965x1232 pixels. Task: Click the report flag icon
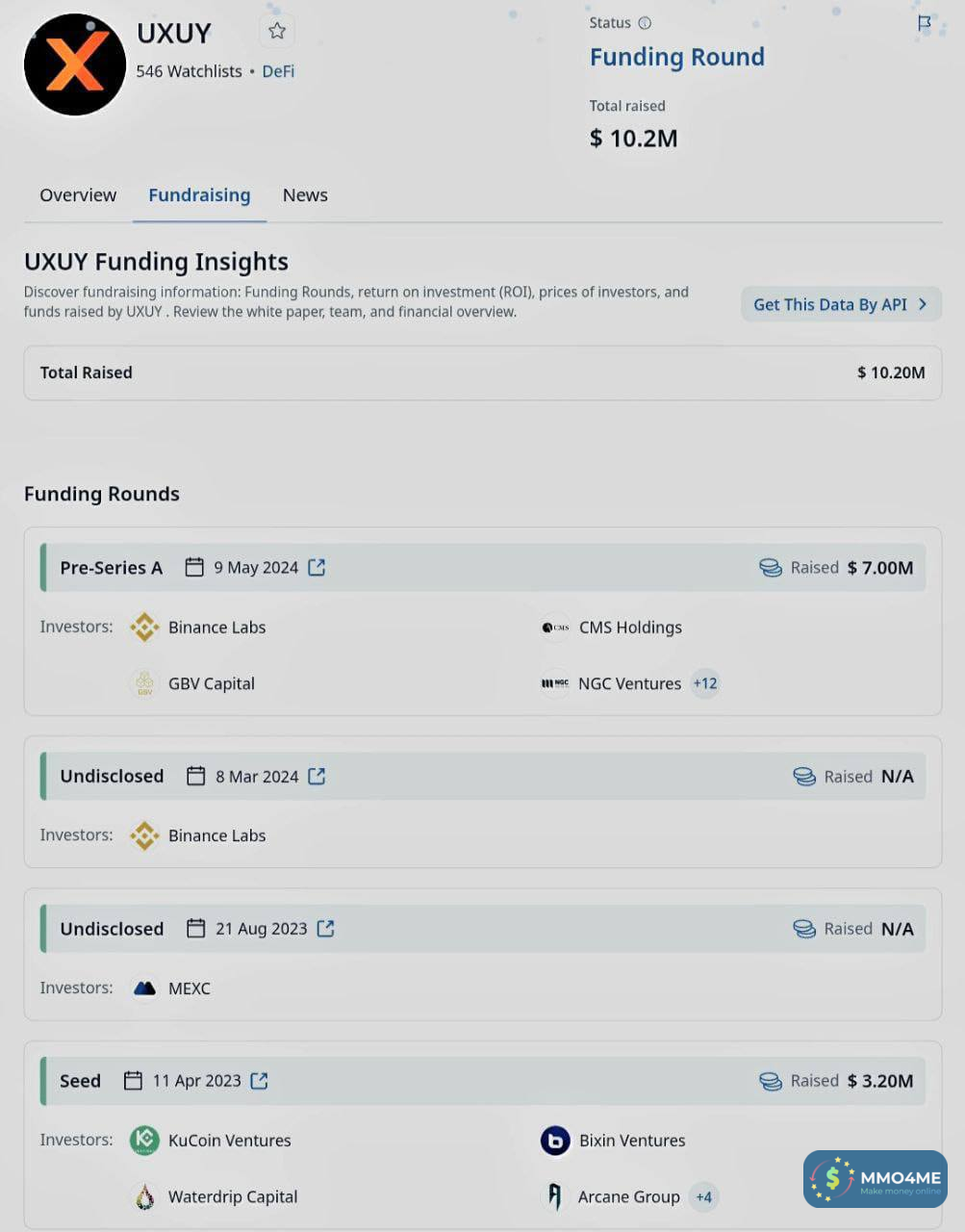click(924, 23)
